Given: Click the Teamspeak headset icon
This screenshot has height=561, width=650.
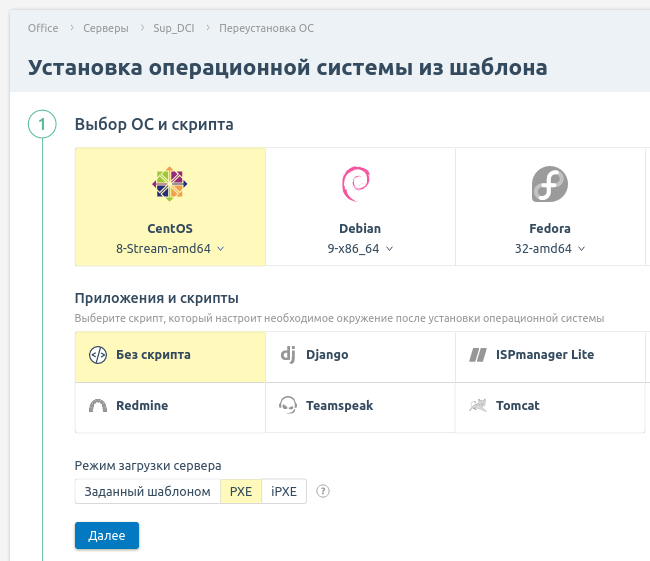Looking at the screenshot, I should tap(288, 405).
